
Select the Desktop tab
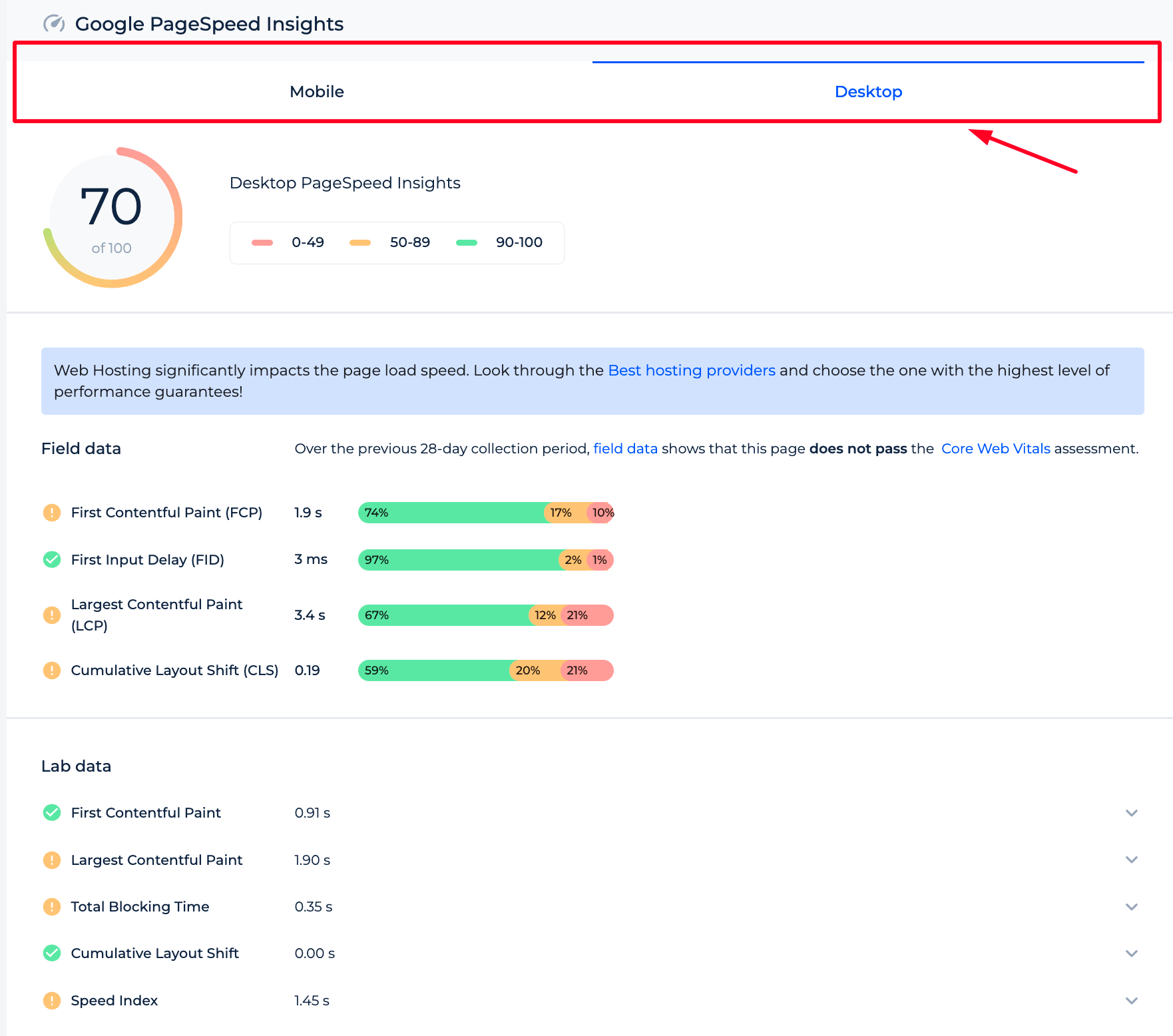(868, 92)
